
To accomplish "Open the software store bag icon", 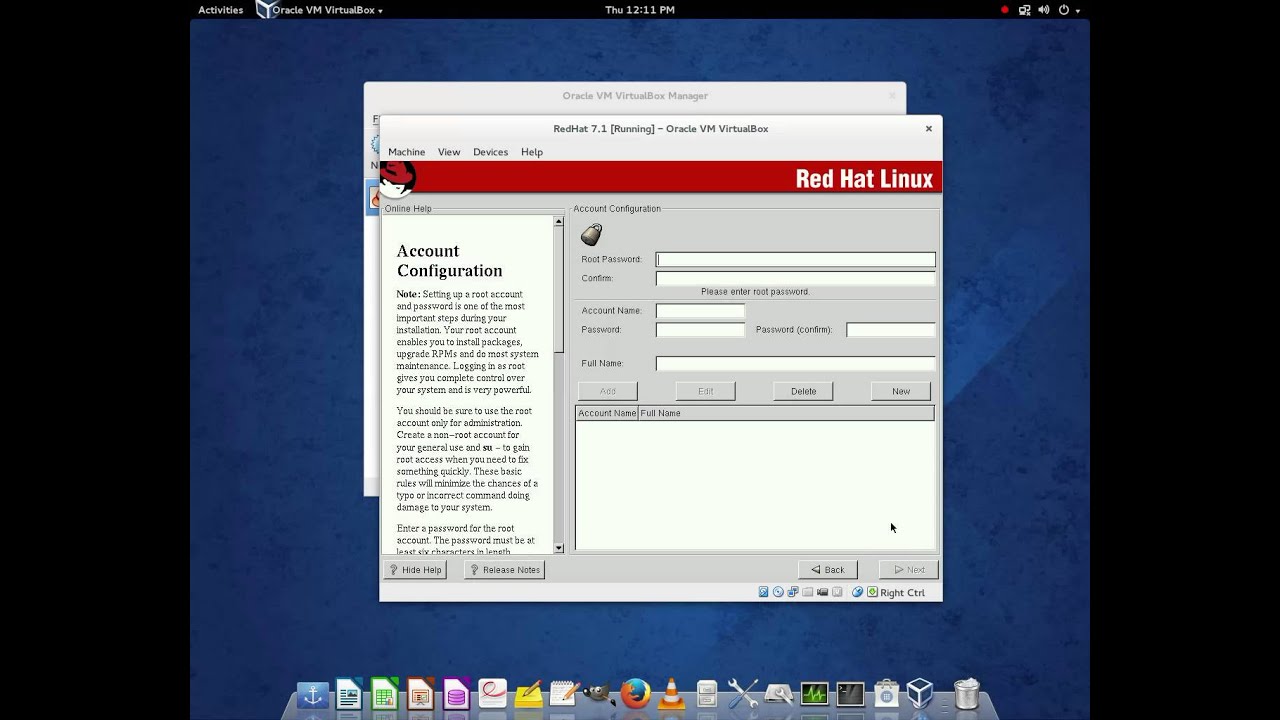I will coord(886,694).
